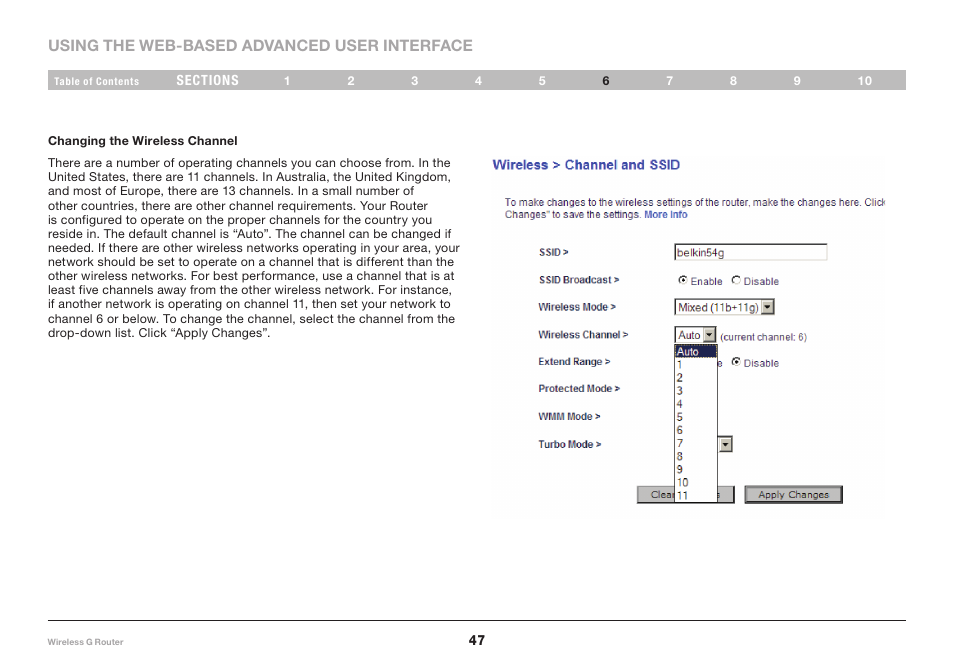Open the Table of Contents link
Viewport: 954px width, 668px height.
coord(96,81)
